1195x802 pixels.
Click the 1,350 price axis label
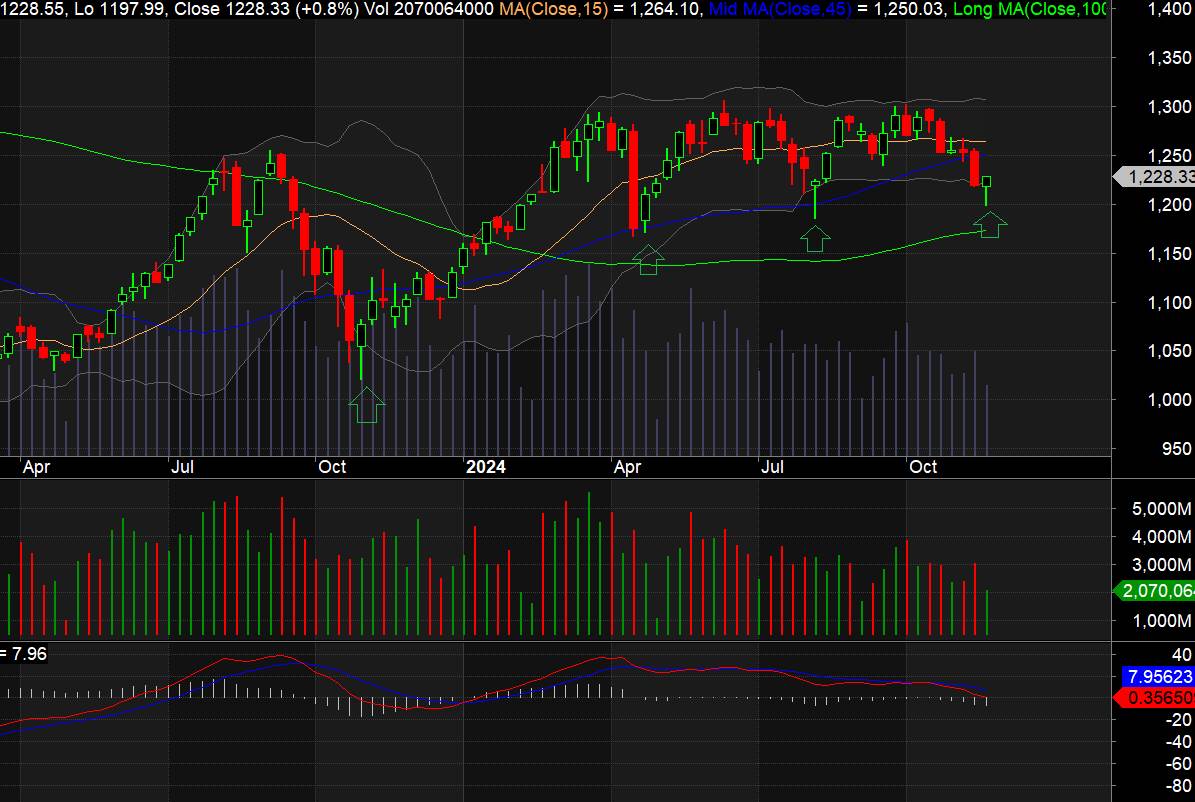click(1169, 58)
